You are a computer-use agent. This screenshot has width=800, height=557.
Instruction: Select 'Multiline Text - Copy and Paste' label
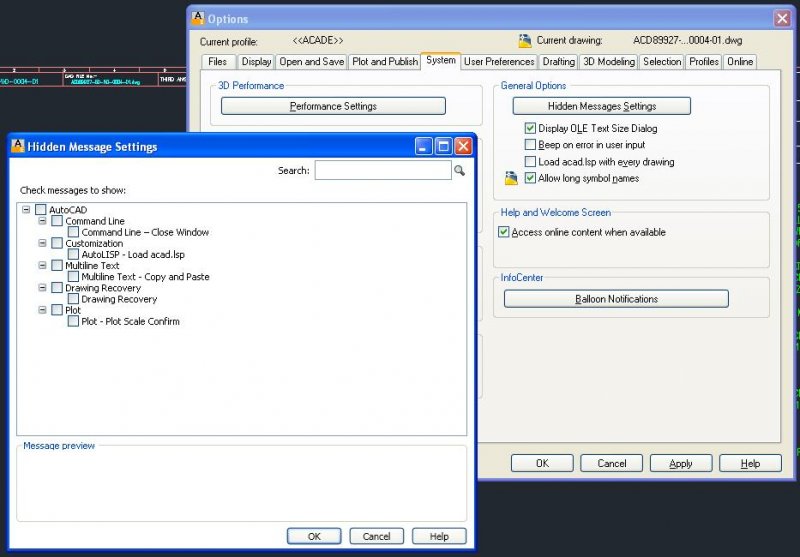[145, 276]
